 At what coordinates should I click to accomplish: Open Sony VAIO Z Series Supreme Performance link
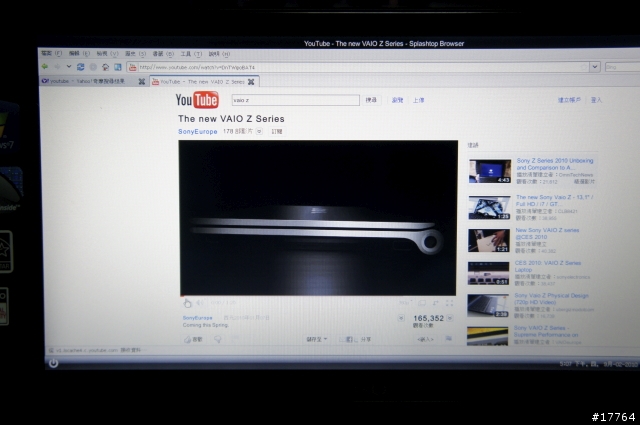[546, 331]
